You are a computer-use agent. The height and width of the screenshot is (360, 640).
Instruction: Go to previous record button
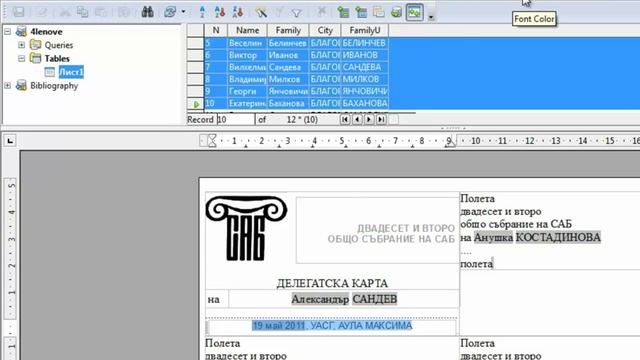pyautogui.click(x=357, y=120)
